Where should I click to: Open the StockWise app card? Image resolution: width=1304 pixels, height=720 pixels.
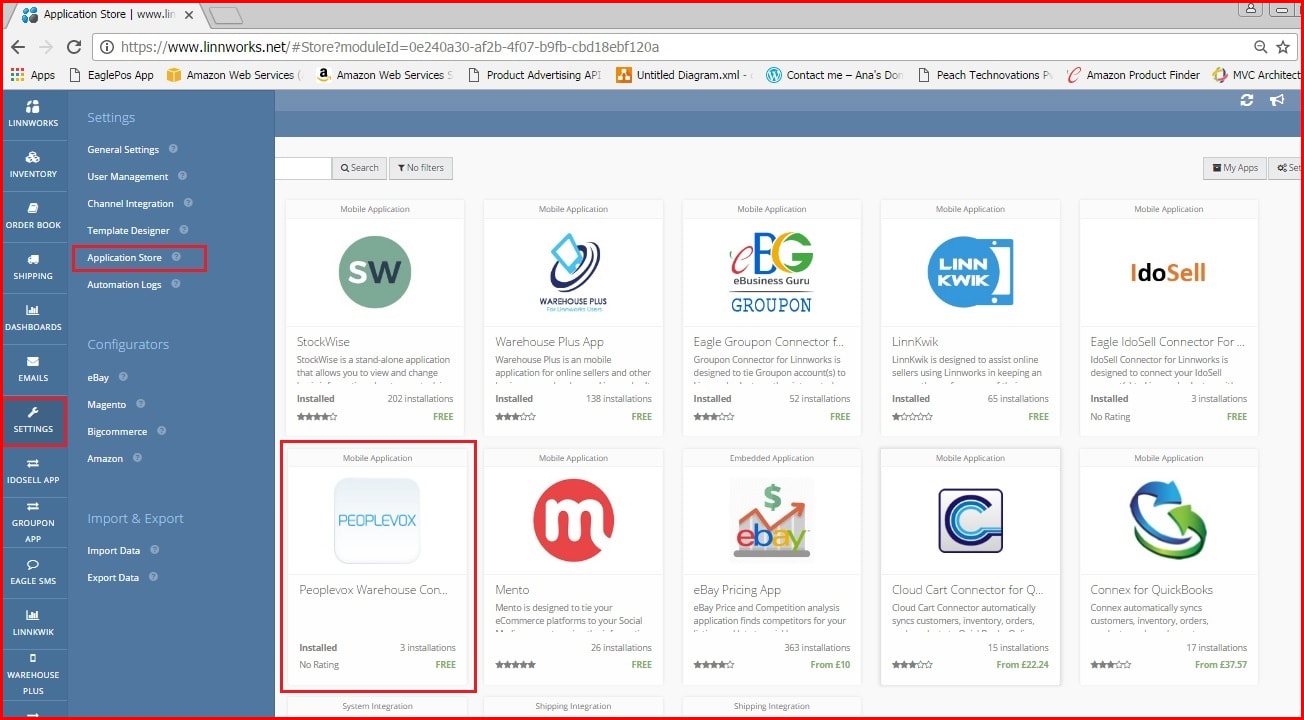pos(375,317)
